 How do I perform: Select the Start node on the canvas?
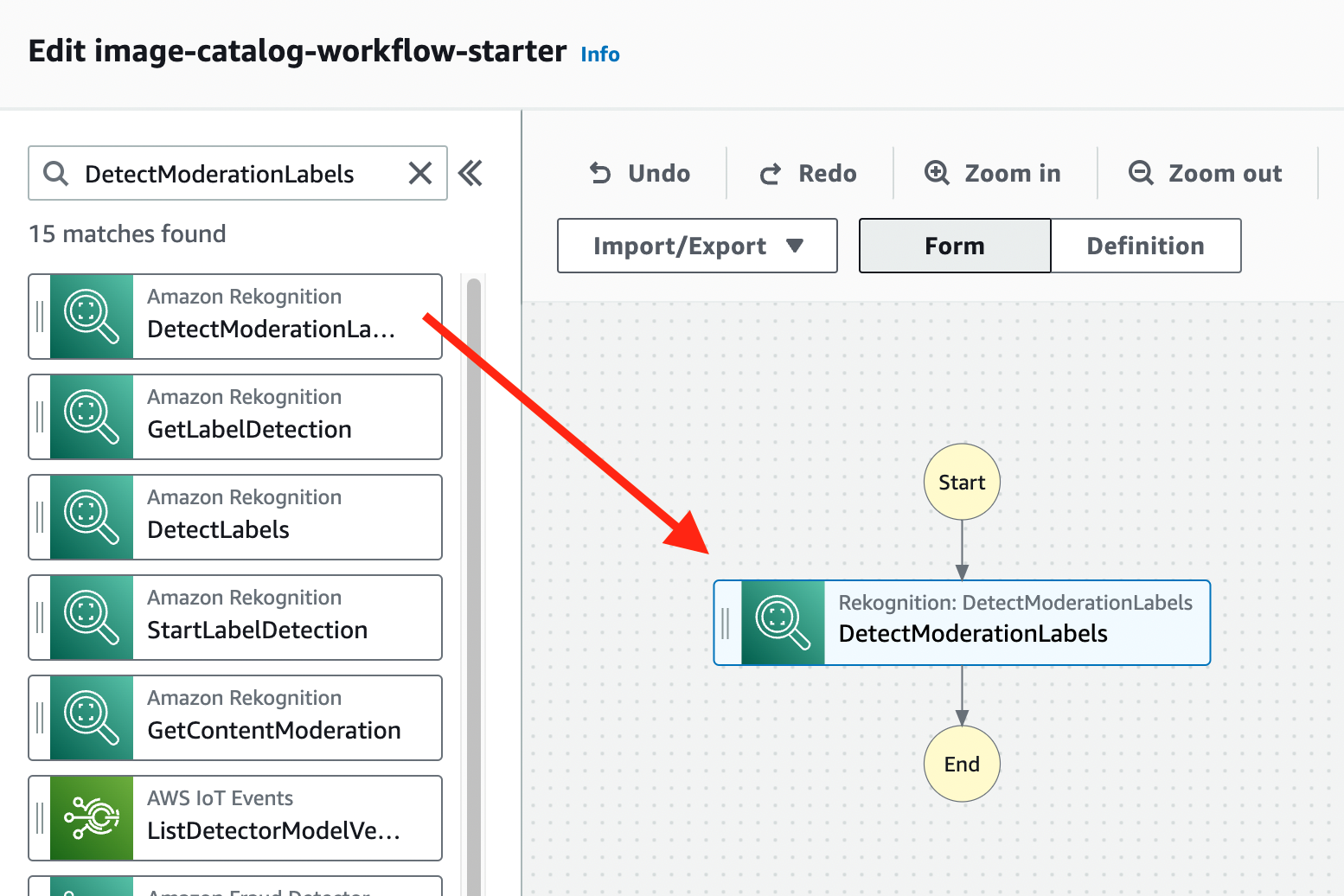[962, 482]
